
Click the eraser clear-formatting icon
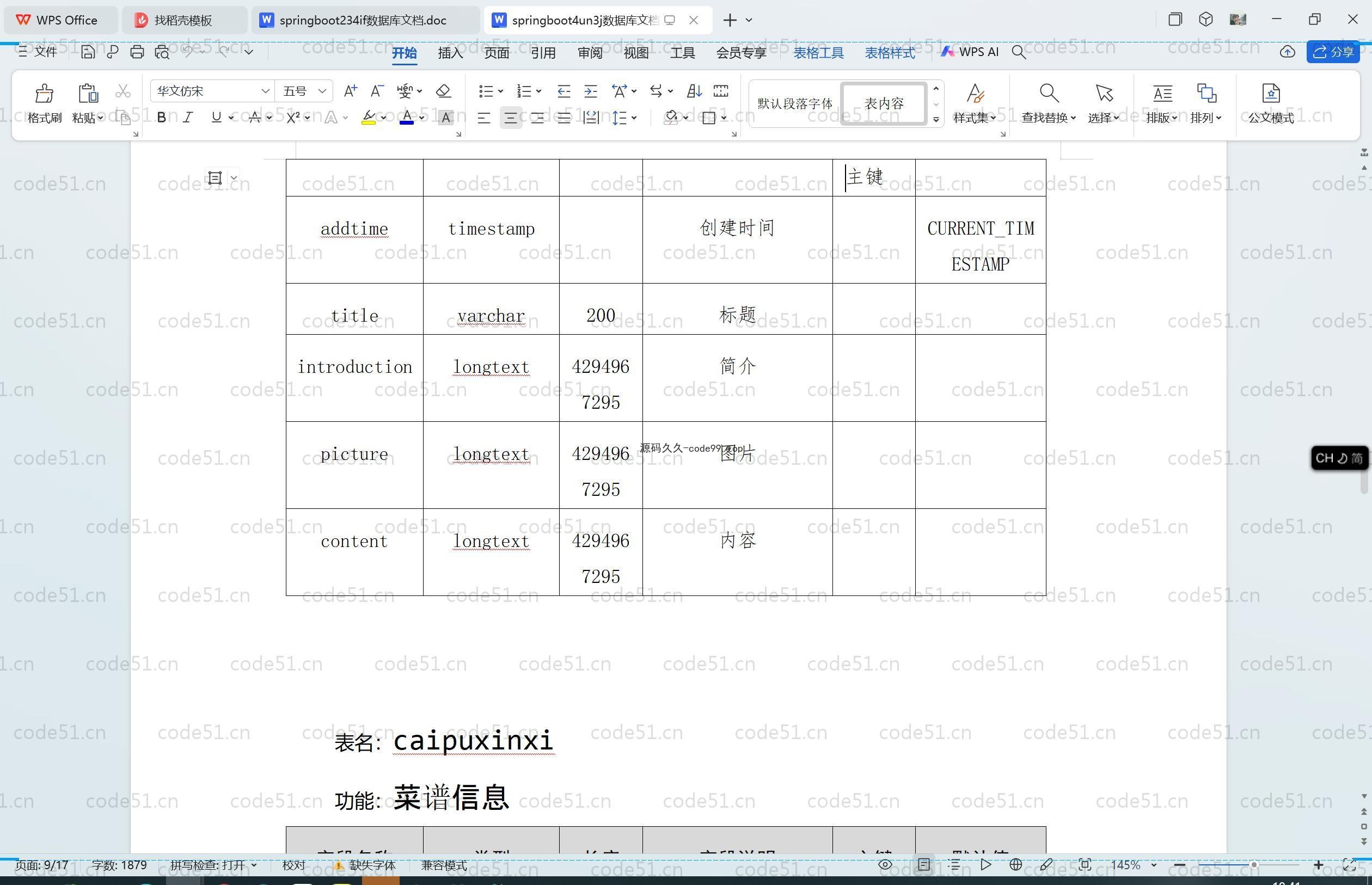443,91
